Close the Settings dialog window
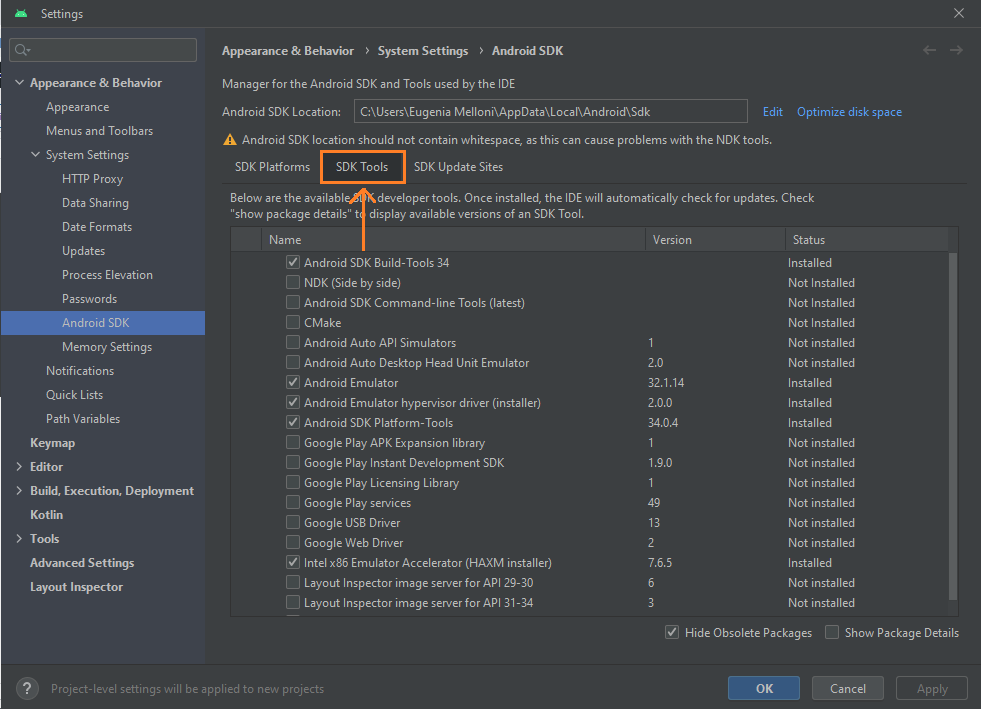Viewport: 981px width, 709px height. pyautogui.click(x=958, y=13)
